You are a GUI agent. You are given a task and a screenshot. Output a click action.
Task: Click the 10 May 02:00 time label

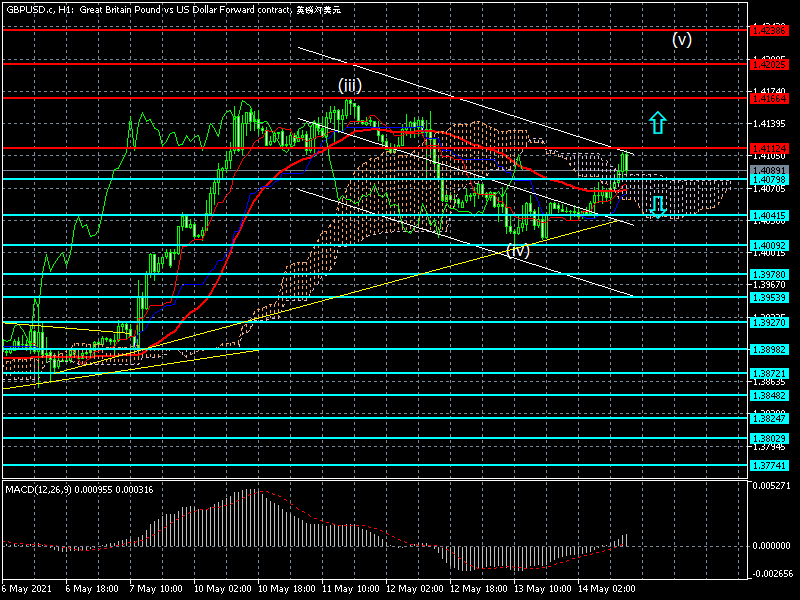(x=222, y=589)
